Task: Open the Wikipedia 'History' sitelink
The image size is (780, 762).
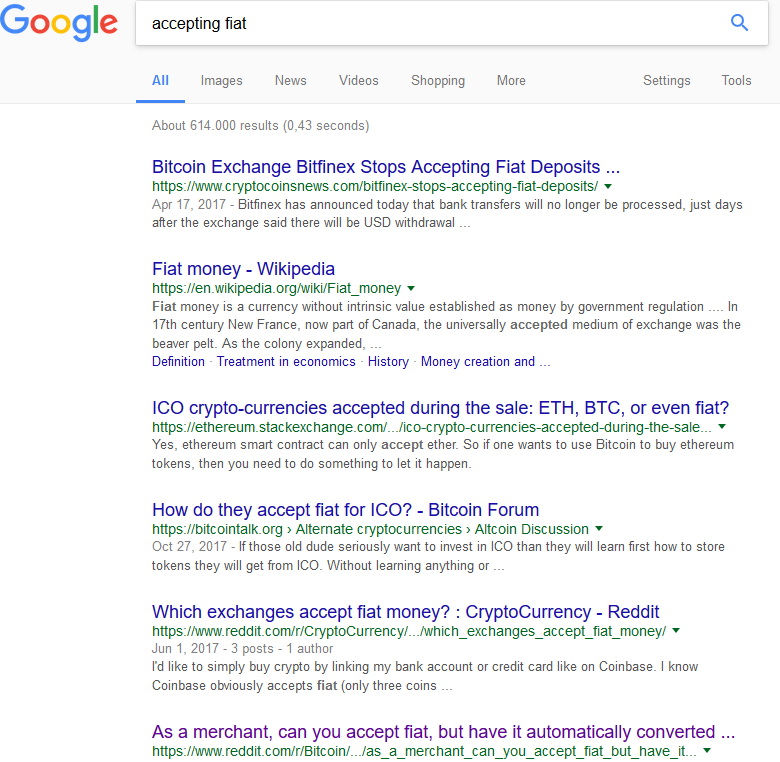Action: point(388,362)
